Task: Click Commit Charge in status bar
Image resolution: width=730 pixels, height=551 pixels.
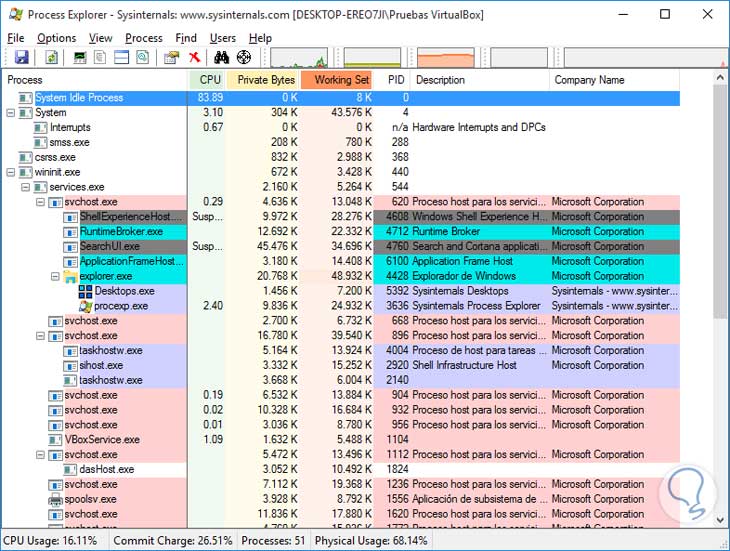Action: [x=173, y=541]
